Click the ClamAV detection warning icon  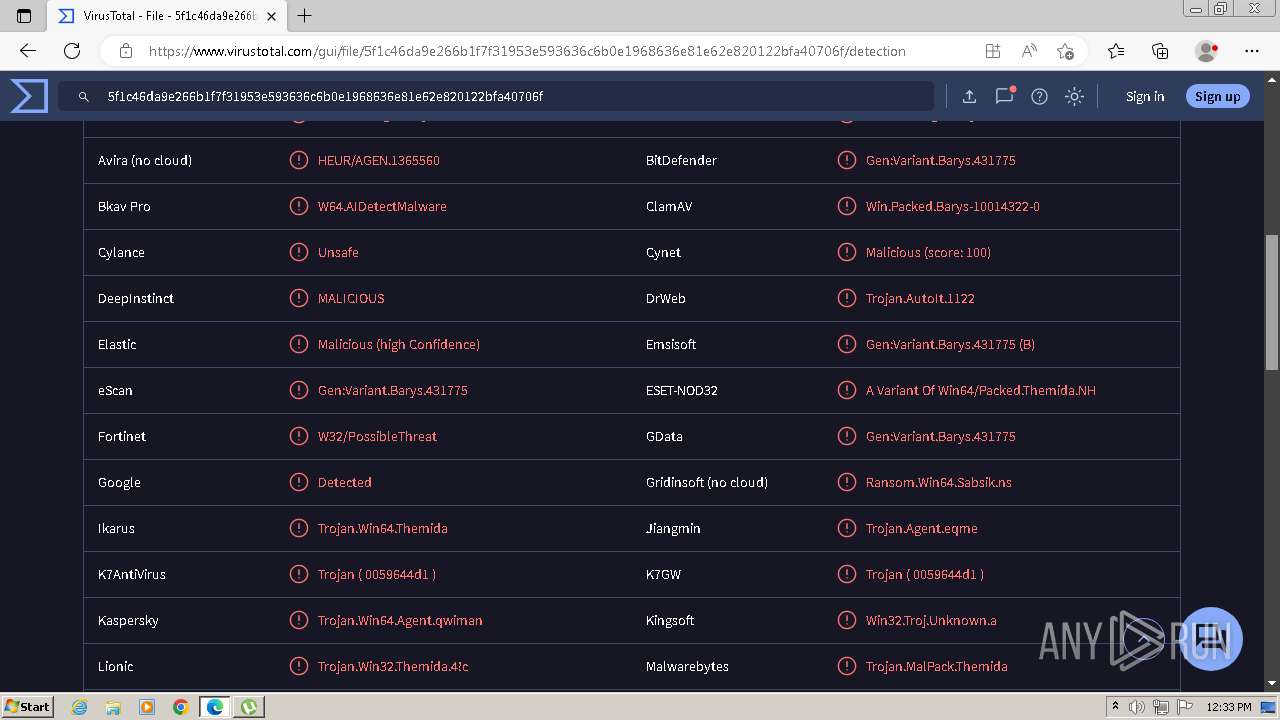pos(846,206)
